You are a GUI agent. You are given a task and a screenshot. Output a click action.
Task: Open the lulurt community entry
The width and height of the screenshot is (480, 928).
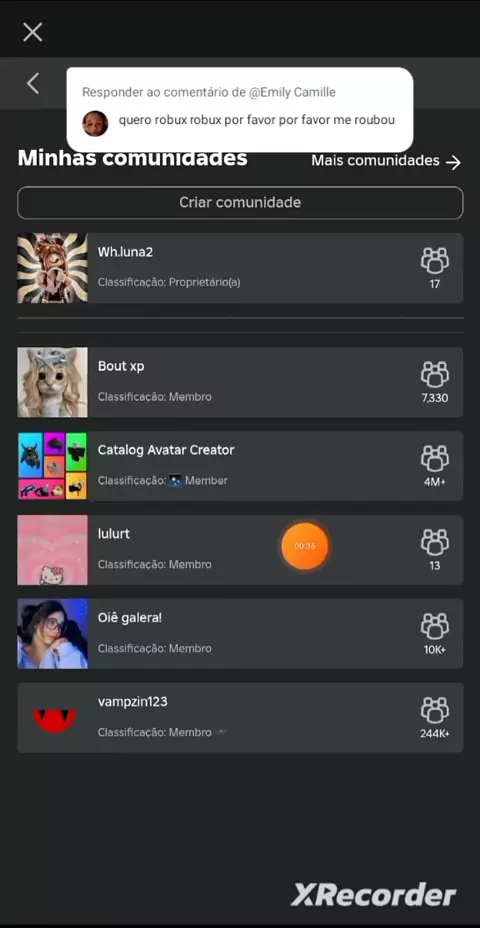point(240,550)
